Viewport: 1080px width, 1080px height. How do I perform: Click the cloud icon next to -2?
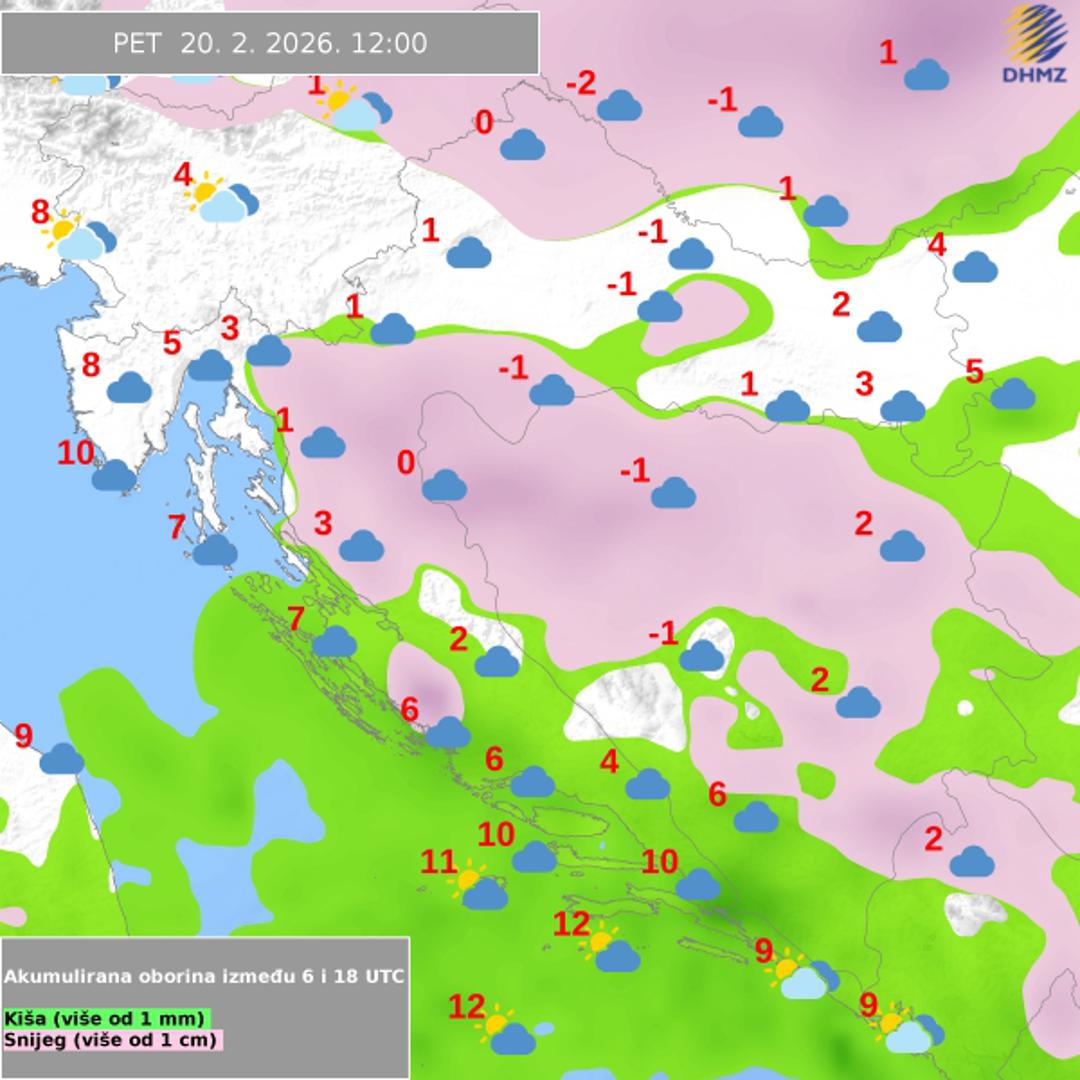point(619,106)
